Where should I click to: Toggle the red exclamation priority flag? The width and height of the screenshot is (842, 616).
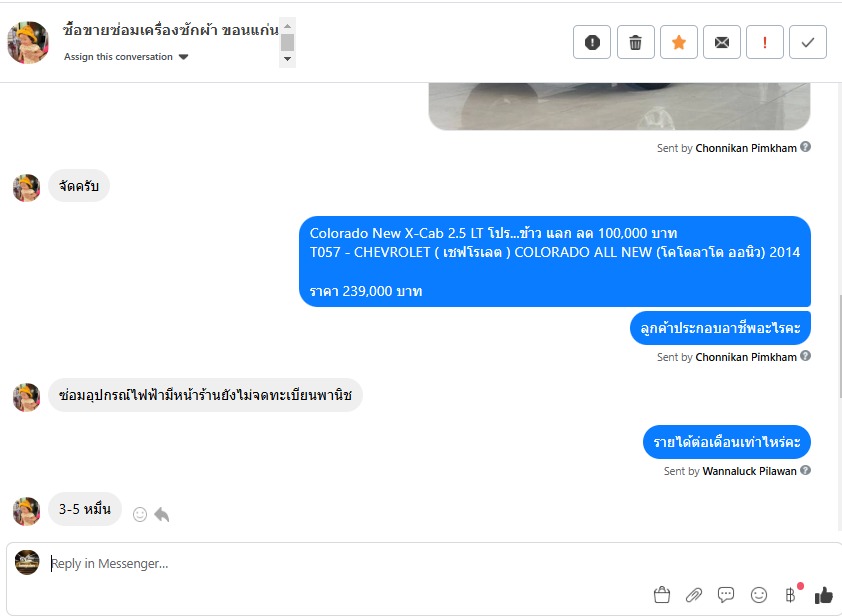(x=765, y=42)
